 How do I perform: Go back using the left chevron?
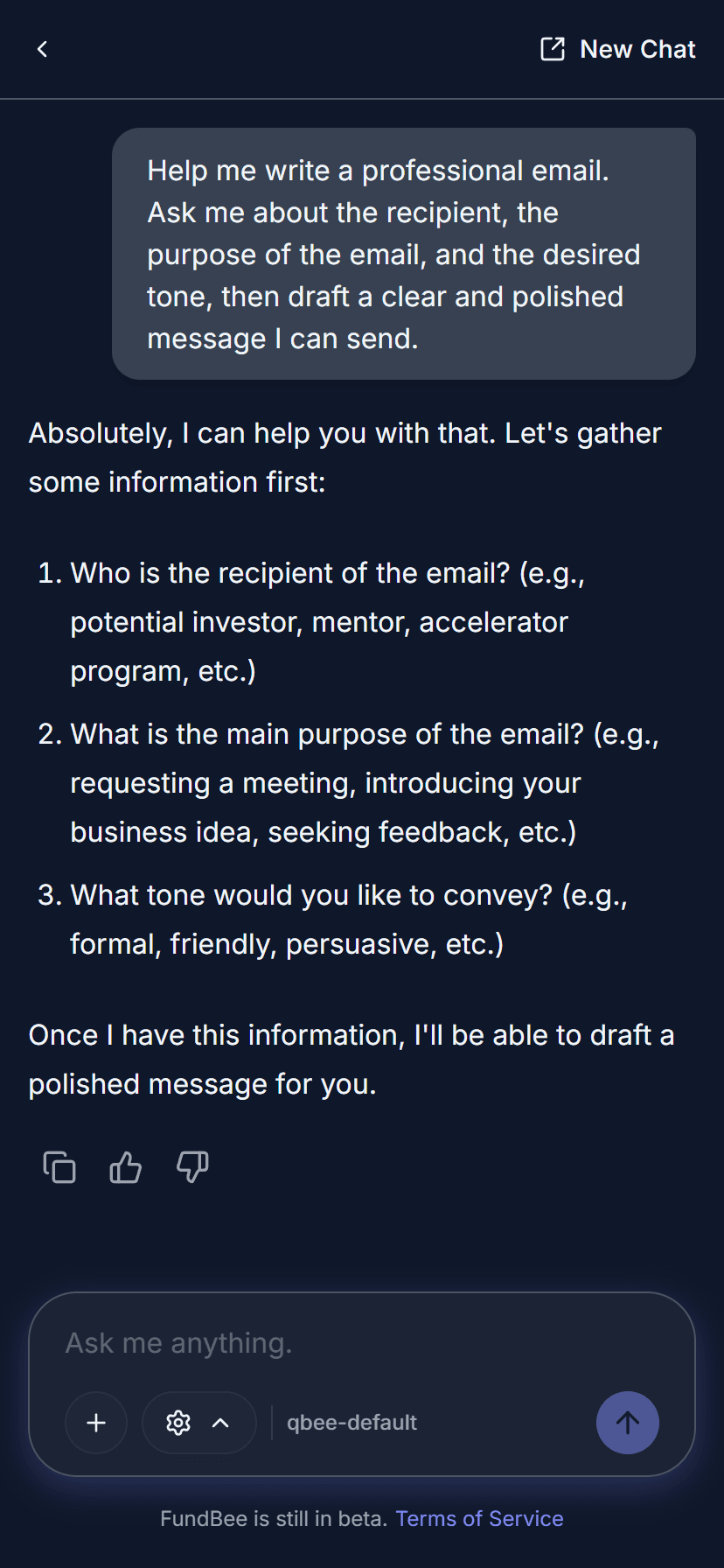point(42,49)
